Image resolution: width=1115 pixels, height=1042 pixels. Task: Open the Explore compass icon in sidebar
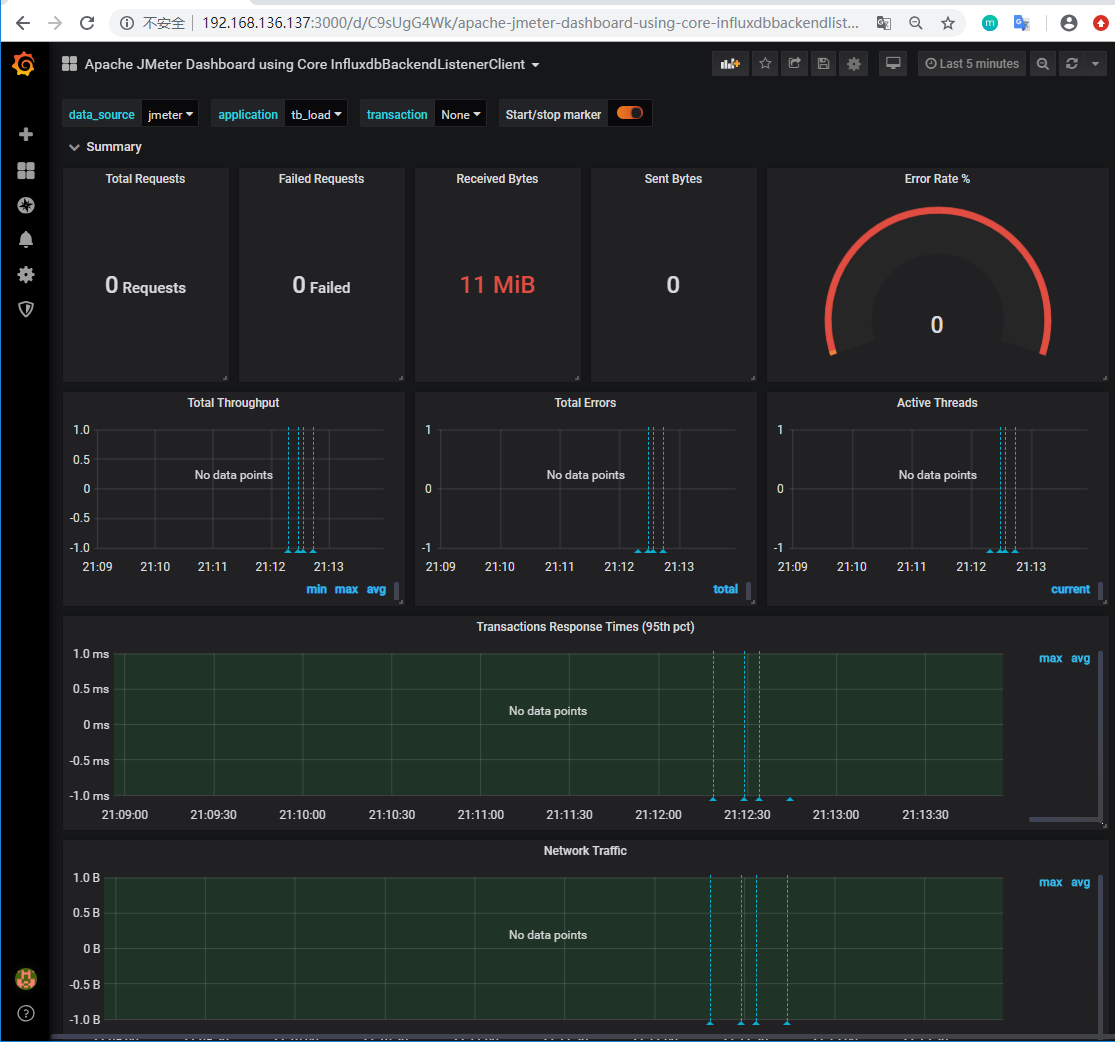coord(26,206)
